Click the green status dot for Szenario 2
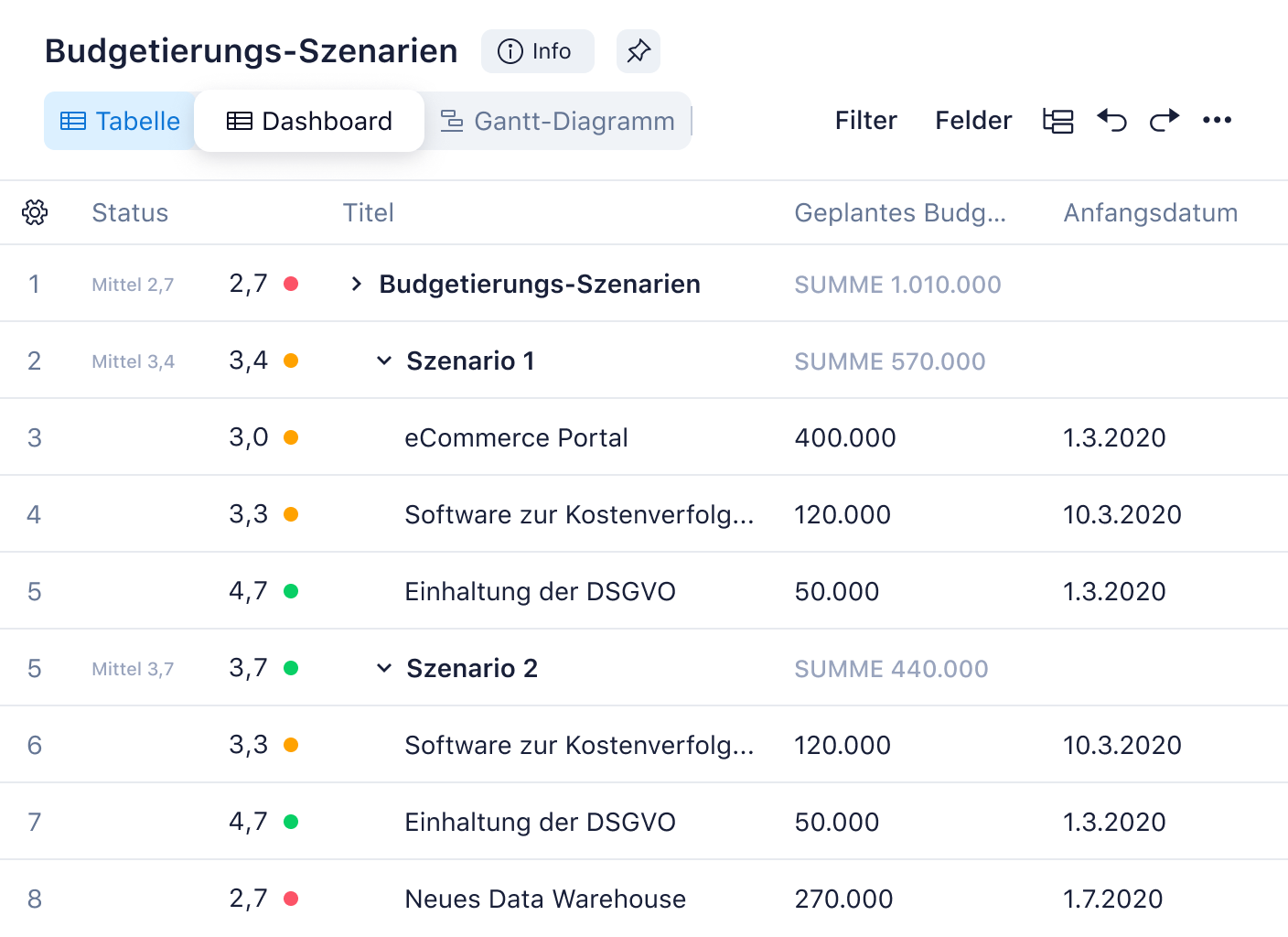Viewport: 1288px width, 937px height. (x=291, y=668)
